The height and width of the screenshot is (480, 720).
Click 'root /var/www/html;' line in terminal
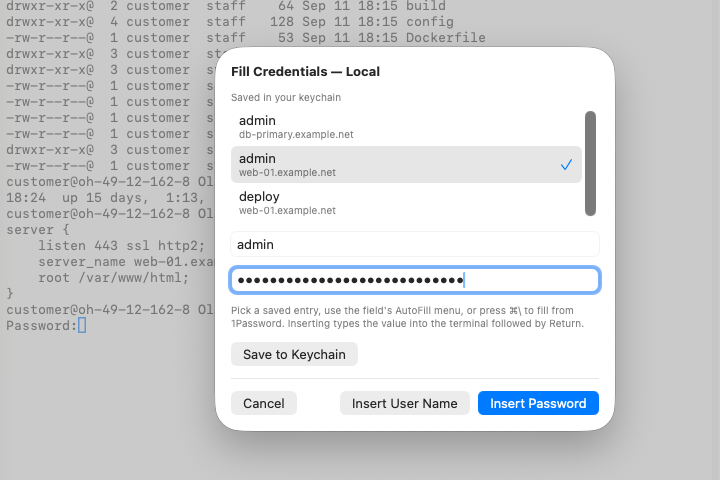113,277
